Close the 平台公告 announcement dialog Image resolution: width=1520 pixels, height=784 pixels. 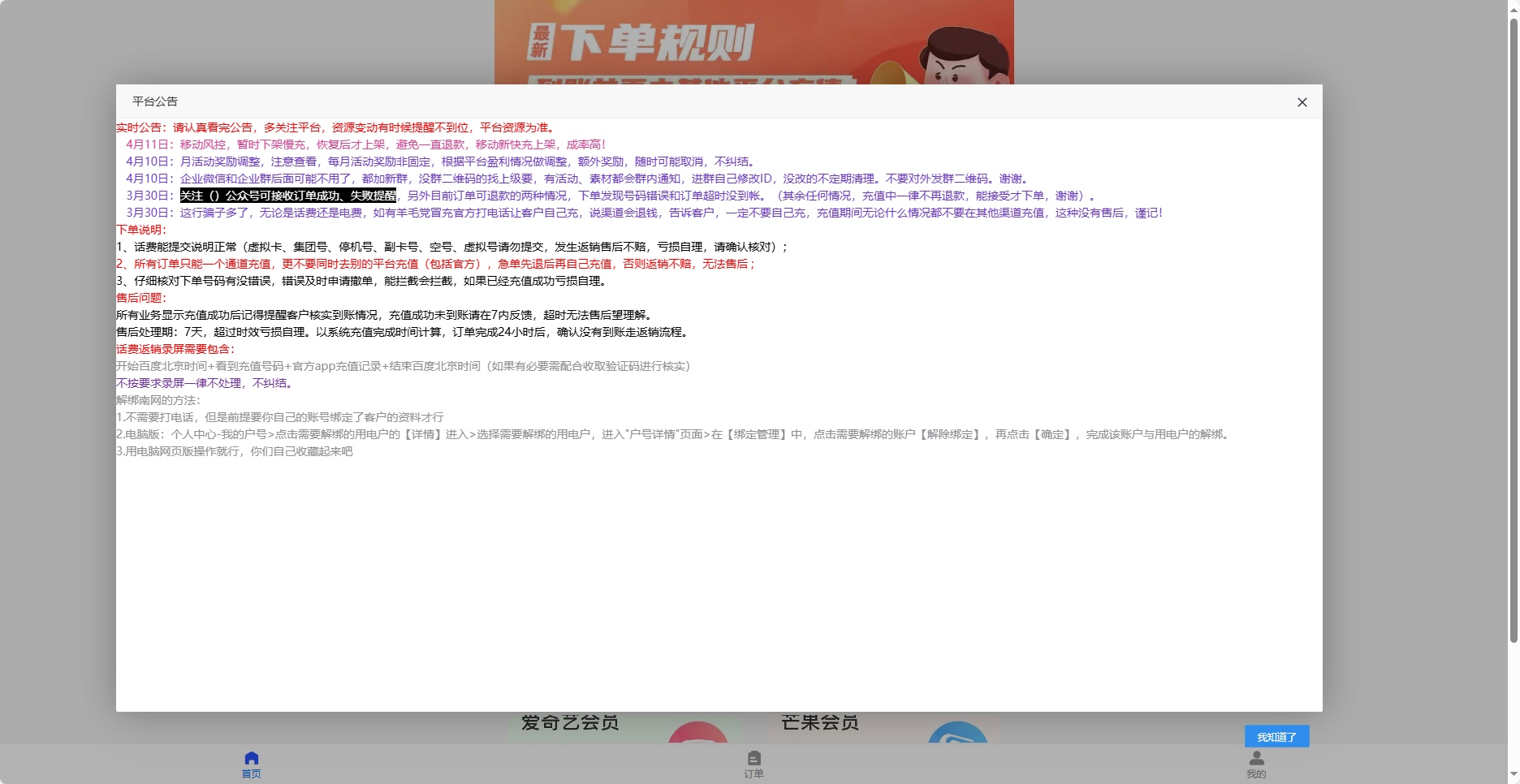click(1302, 102)
